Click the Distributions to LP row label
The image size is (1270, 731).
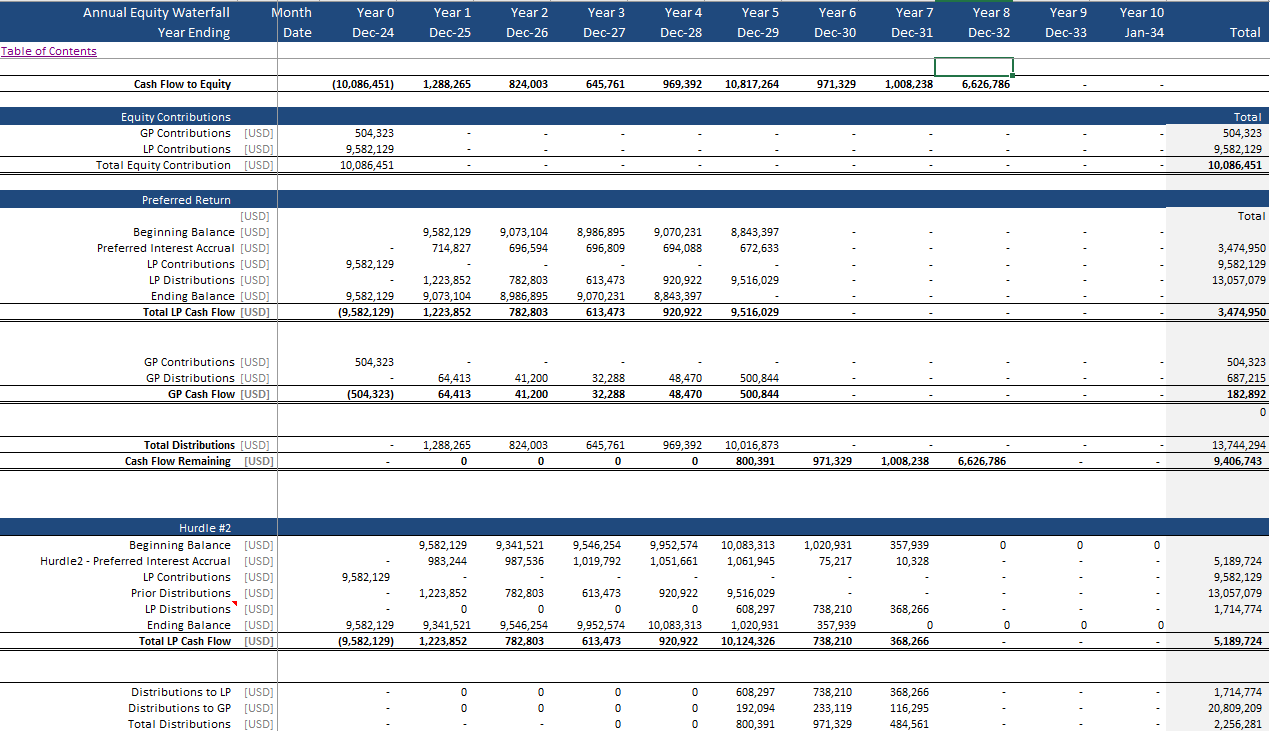pyautogui.click(x=181, y=692)
